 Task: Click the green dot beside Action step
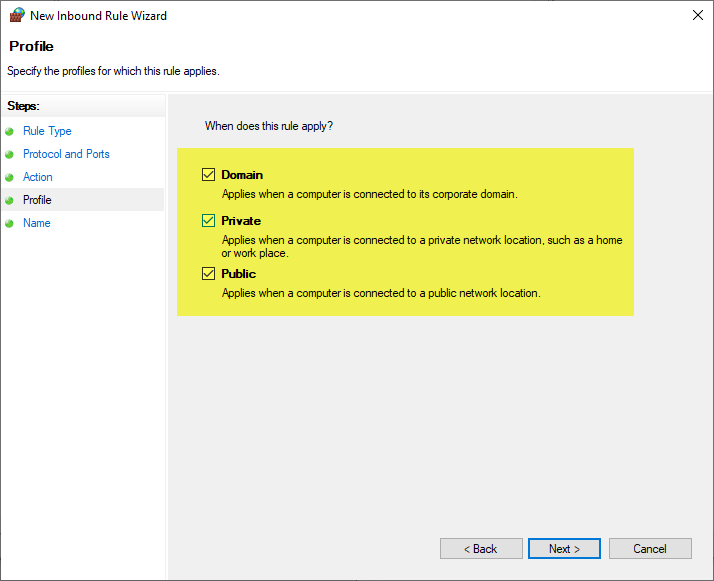click(10, 177)
